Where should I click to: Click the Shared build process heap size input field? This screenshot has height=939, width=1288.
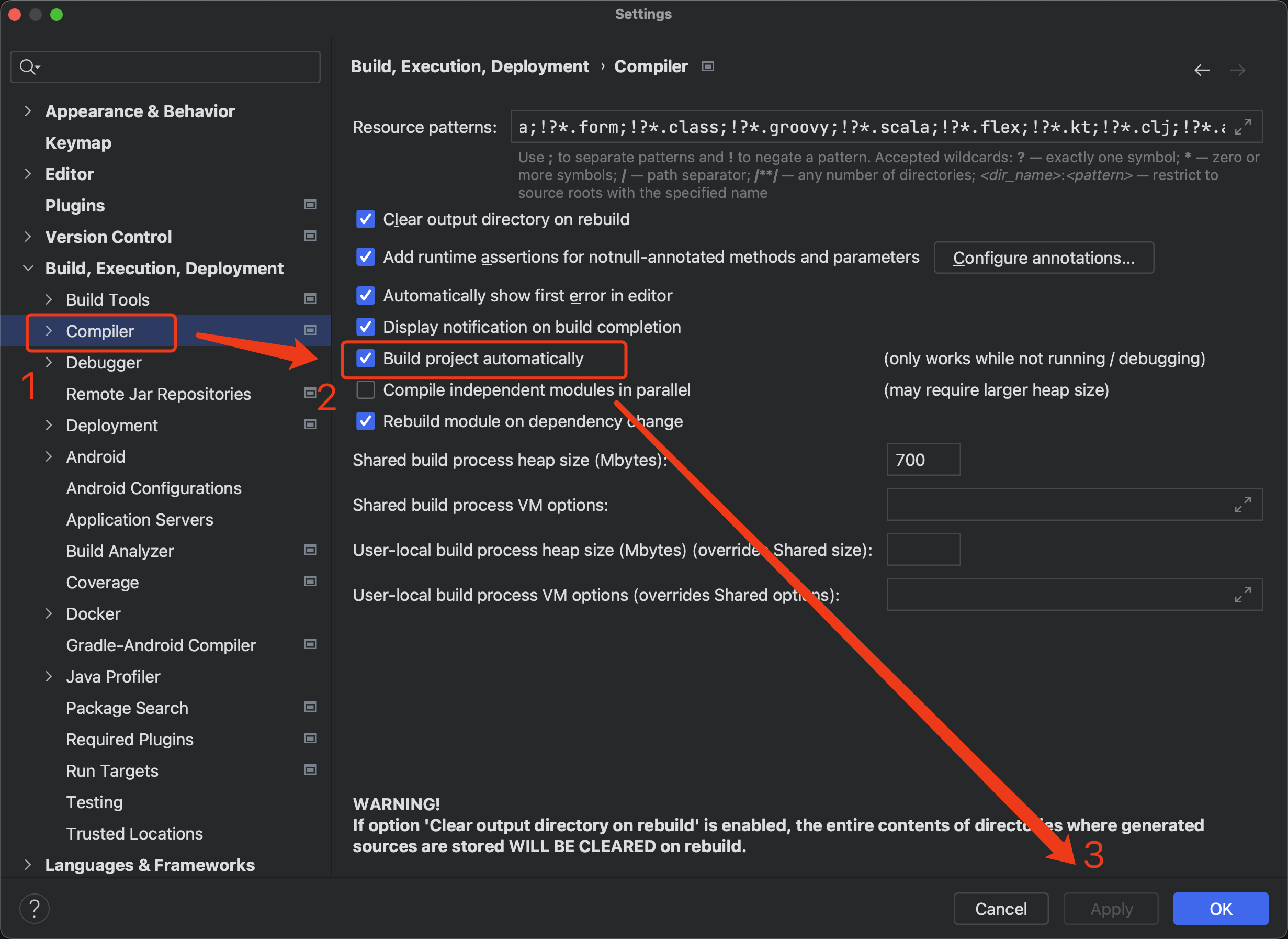click(921, 459)
